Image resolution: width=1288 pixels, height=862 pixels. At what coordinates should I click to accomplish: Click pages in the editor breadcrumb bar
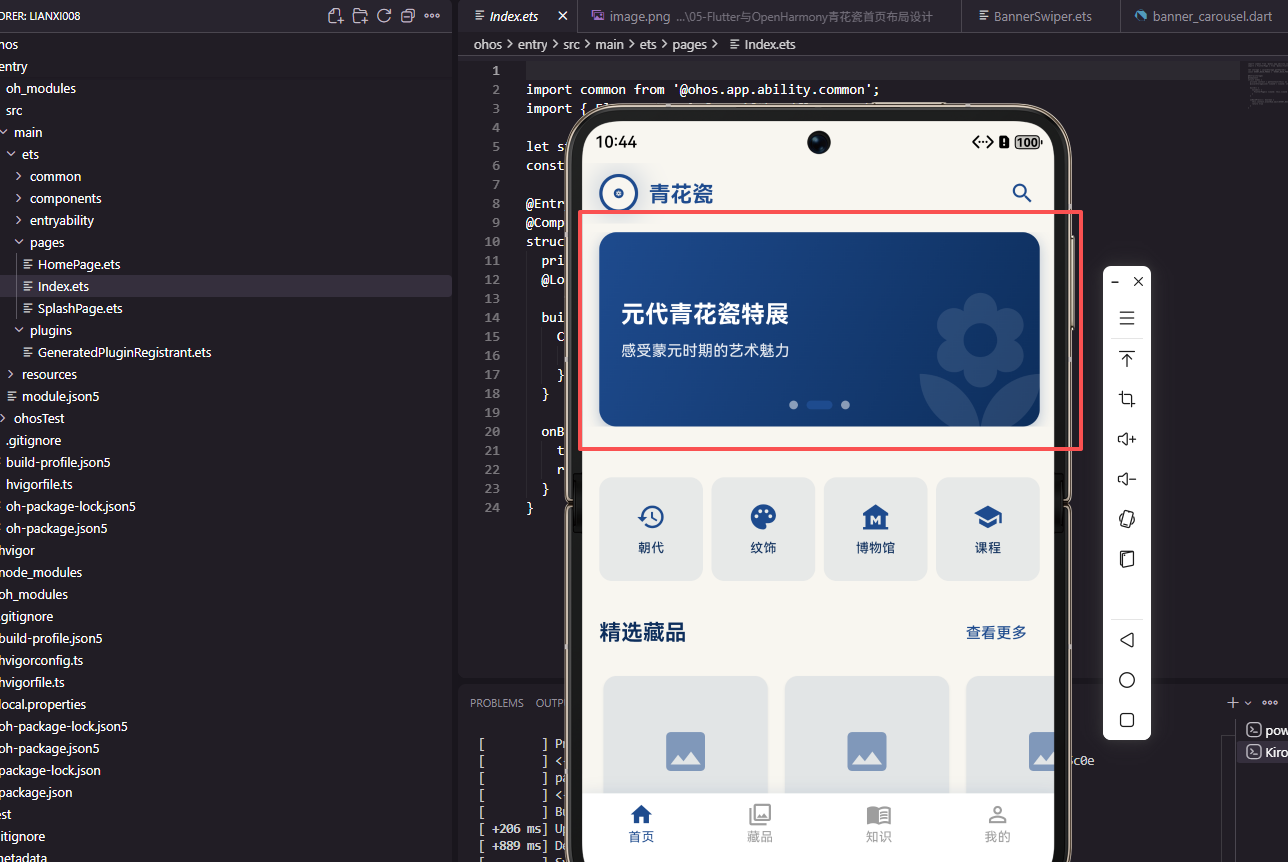[689, 44]
